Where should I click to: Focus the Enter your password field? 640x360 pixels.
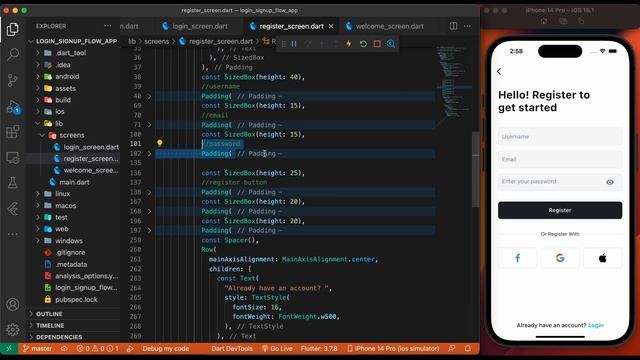pyautogui.click(x=560, y=182)
